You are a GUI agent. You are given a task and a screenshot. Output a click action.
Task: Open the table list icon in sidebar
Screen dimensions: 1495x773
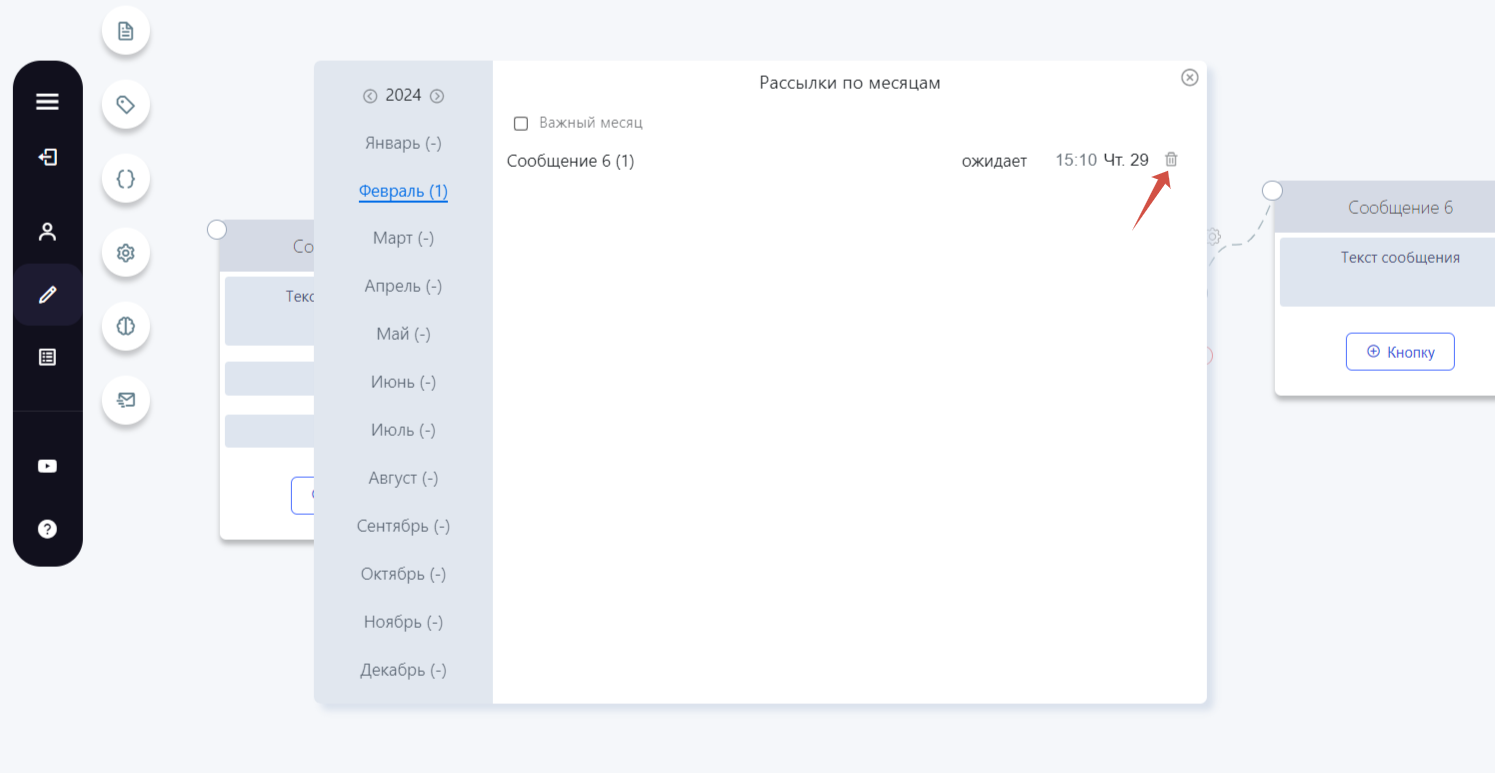pyautogui.click(x=47, y=357)
